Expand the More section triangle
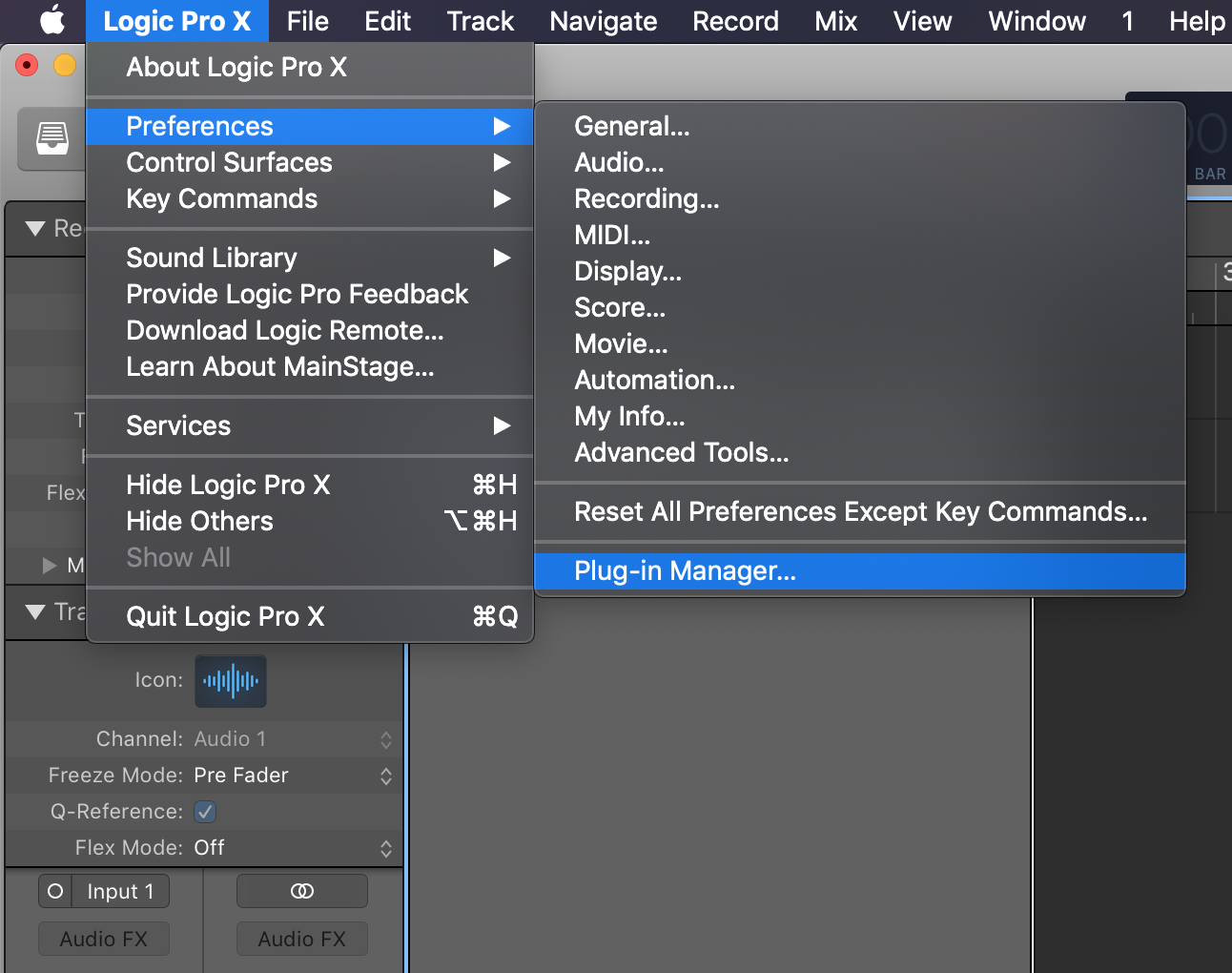The height and width of the screenshot is (973, 1232). [x=50, y=566]
